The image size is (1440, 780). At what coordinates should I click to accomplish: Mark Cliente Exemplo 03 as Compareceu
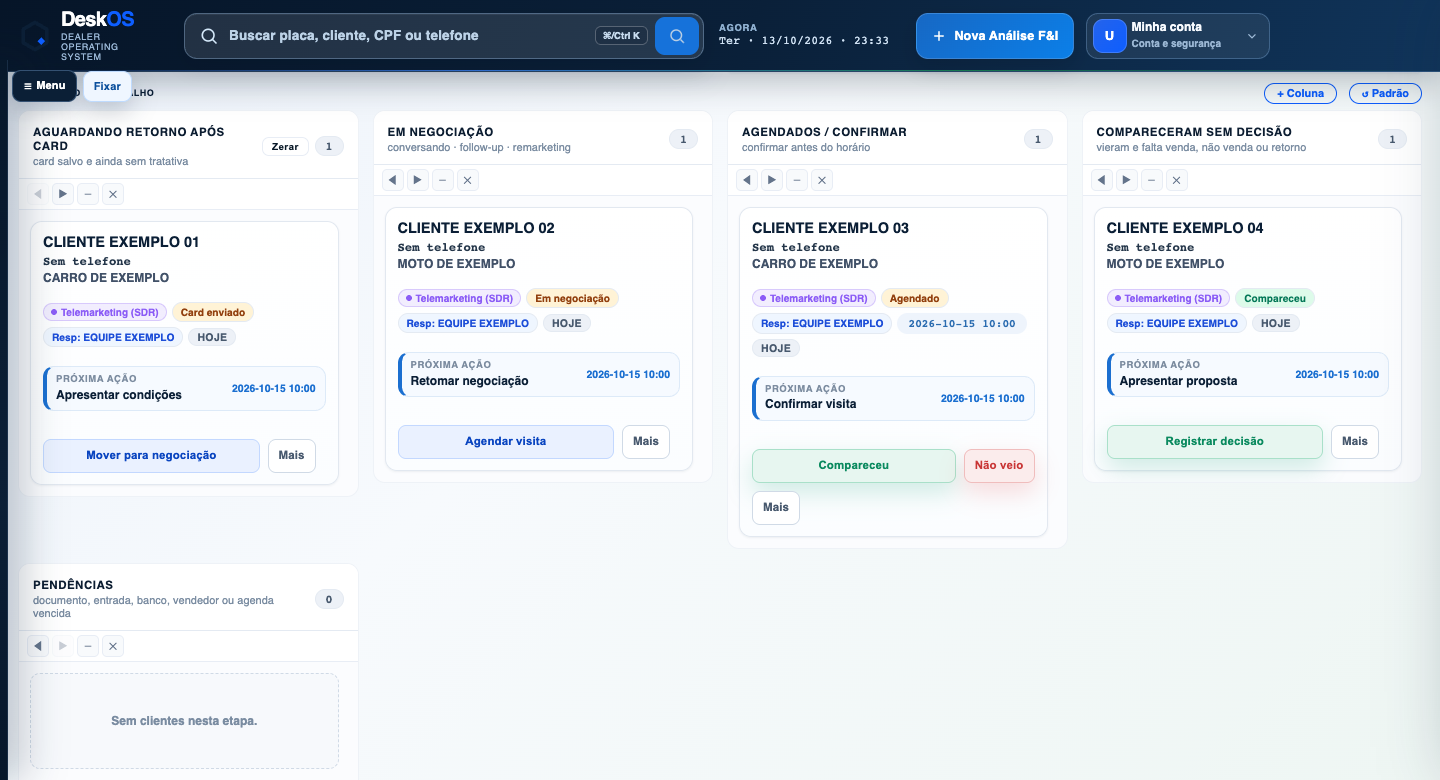click(x=854, y=465)
